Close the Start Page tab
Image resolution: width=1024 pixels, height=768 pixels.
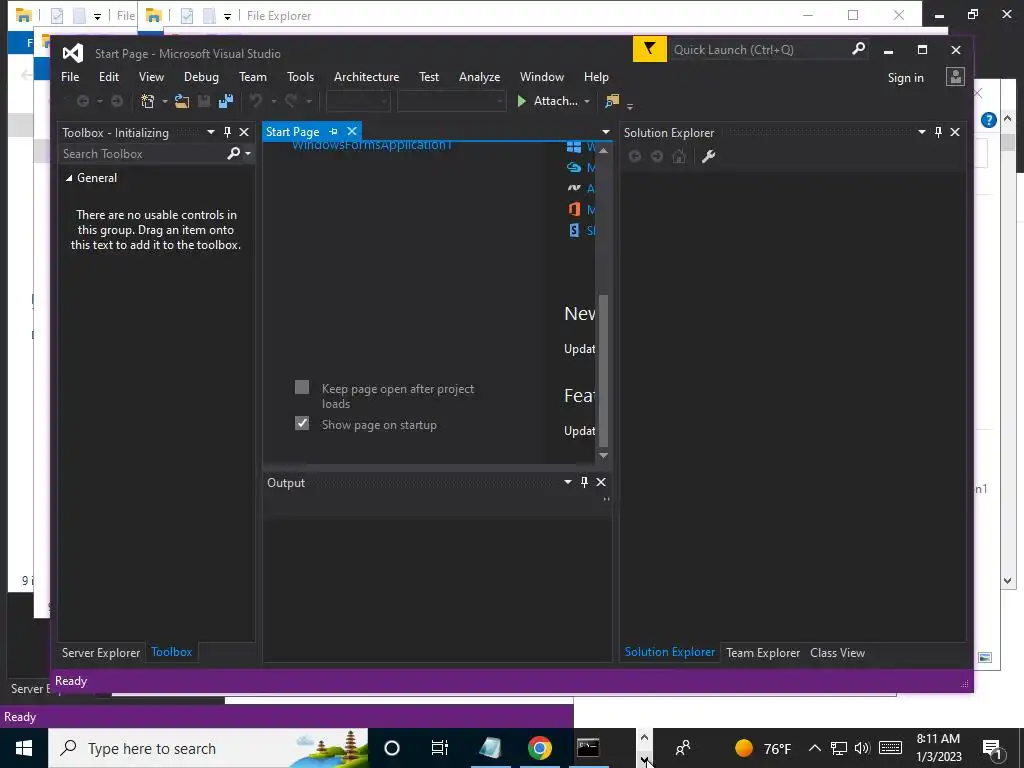click(x=352, y=131)
